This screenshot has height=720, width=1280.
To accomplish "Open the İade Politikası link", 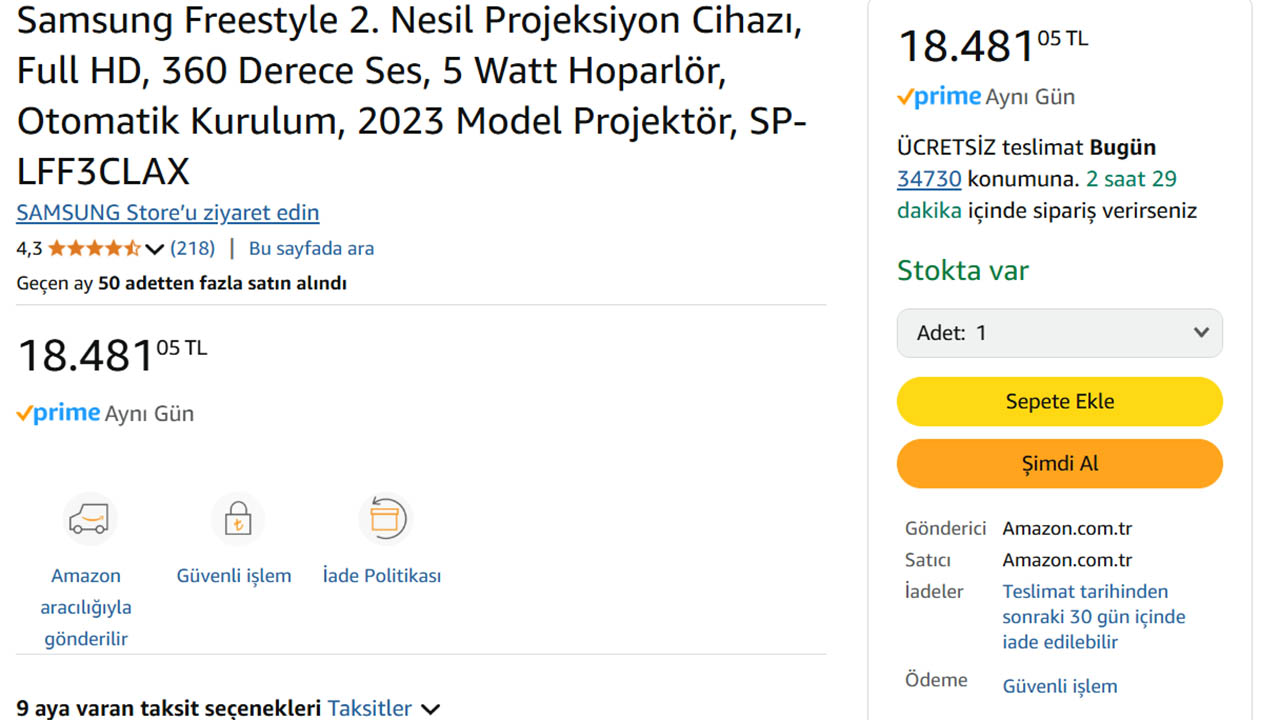I will pyautogui.click(x=382, y=576).
